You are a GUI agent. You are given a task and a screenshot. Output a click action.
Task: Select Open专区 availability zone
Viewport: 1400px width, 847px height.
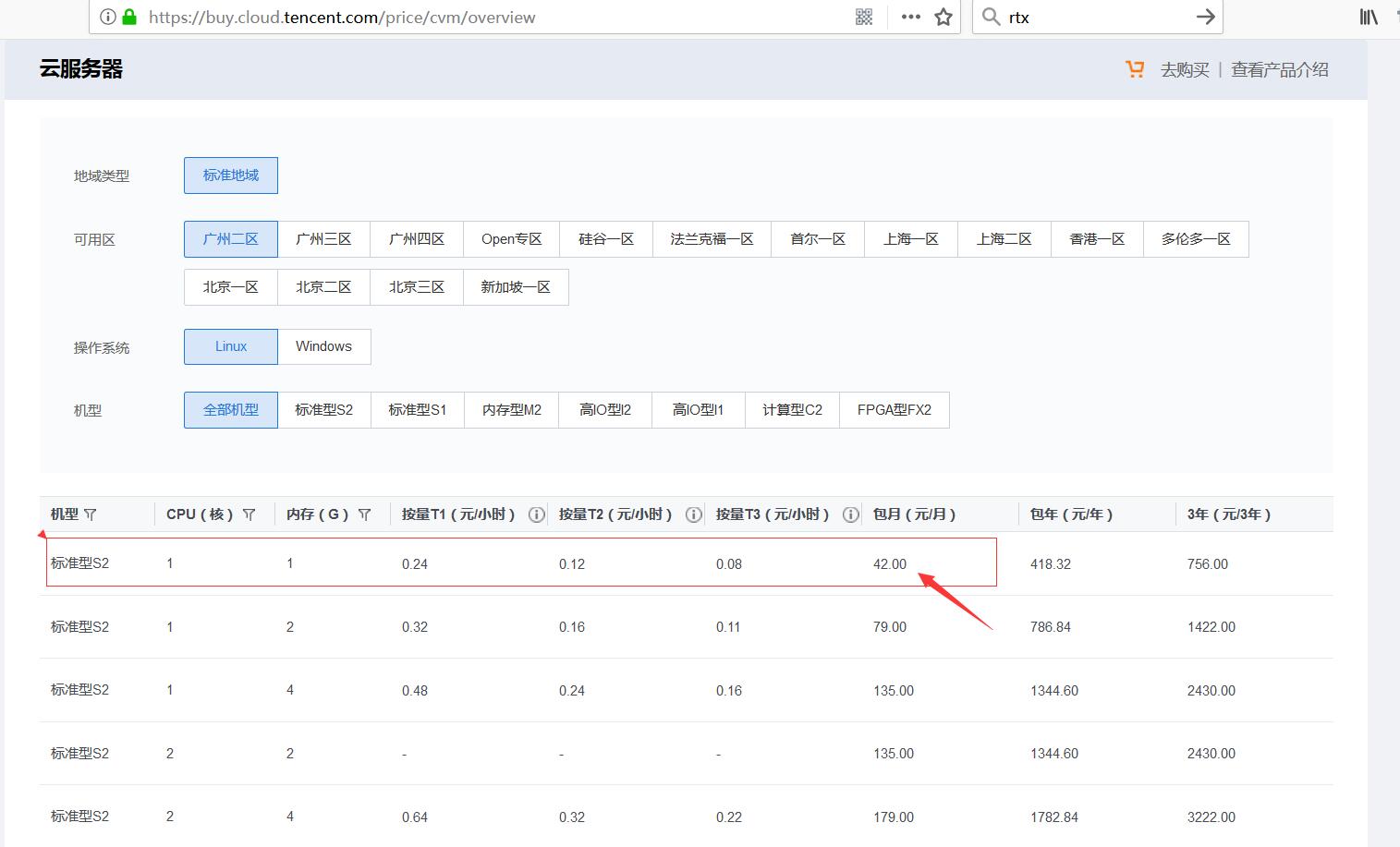[511, 239]
